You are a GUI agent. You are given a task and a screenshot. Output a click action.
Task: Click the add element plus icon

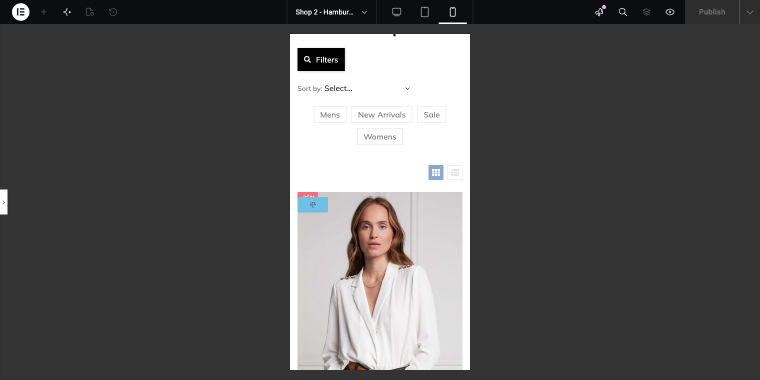(44, 12)
